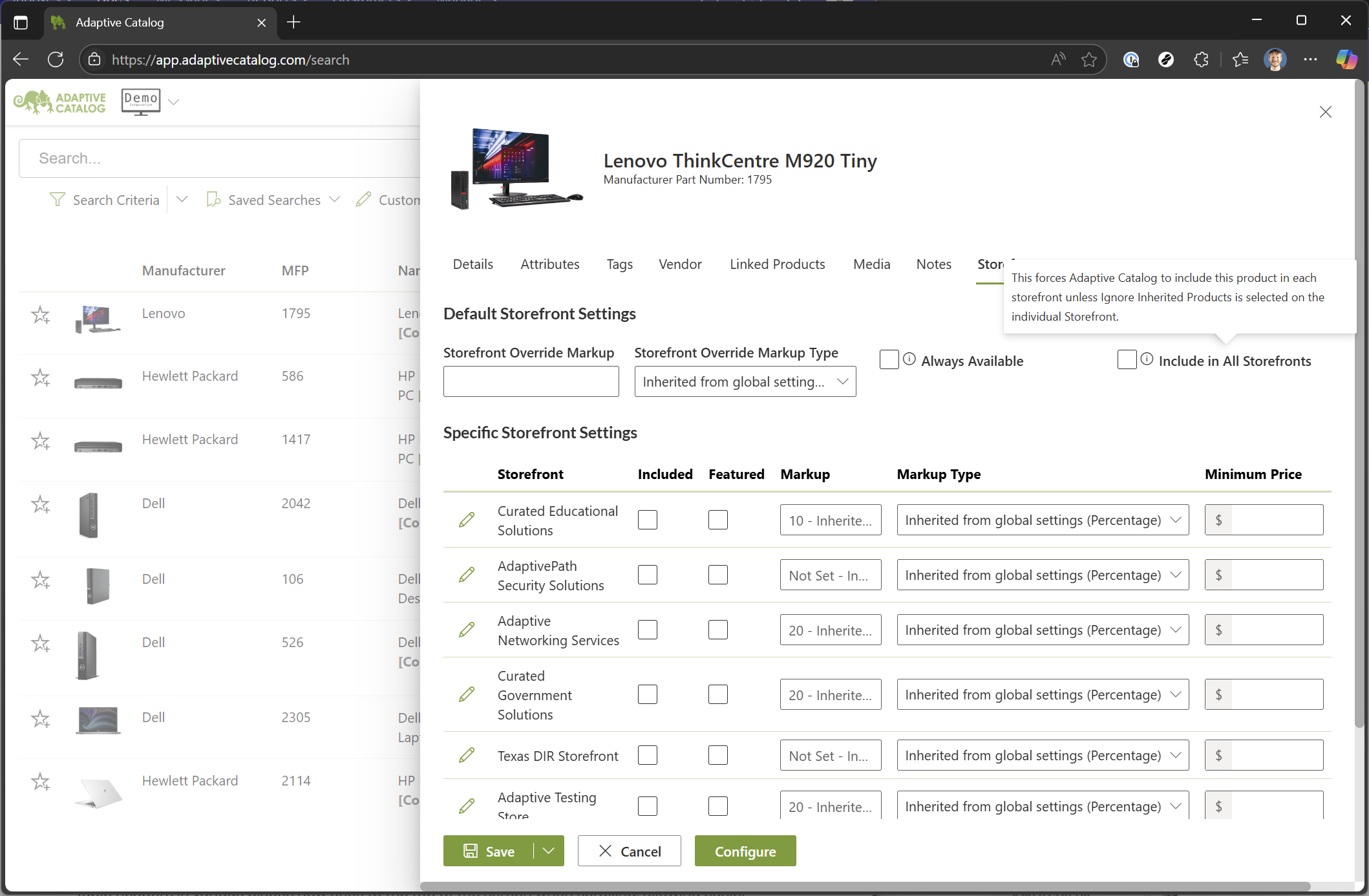Favorite the Lenovo 1795 row star
1369x896 pixels.
click(41, 315)
